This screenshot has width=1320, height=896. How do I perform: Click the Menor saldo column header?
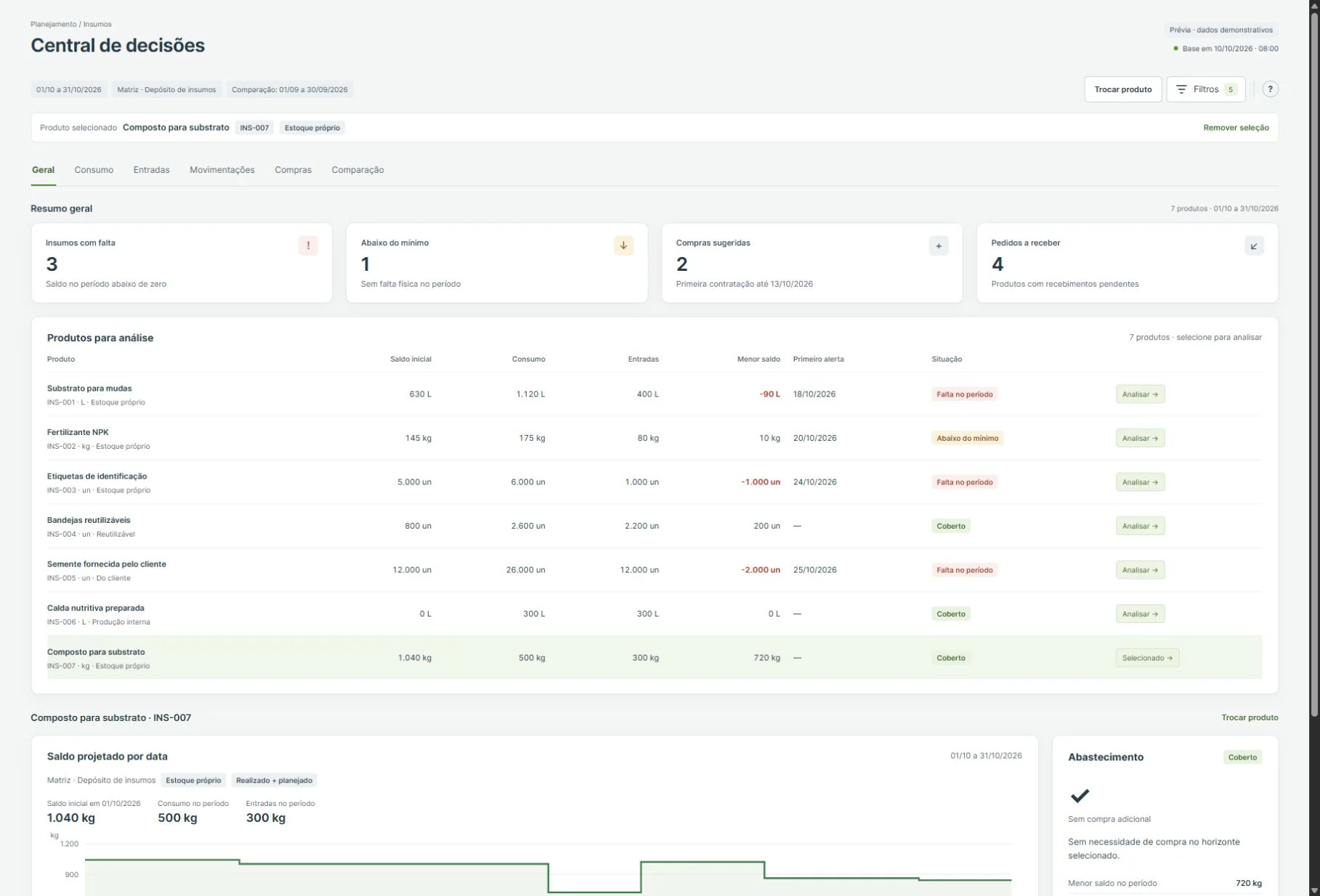pos(758,359)
